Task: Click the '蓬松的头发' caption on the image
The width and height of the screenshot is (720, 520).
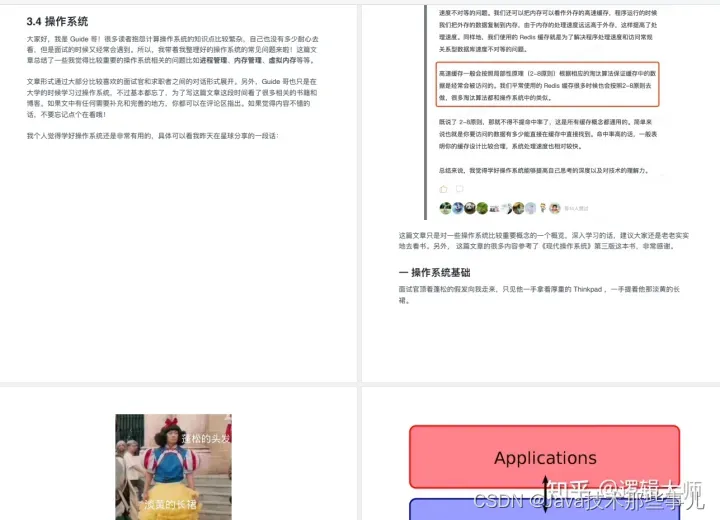Action: 206,438
